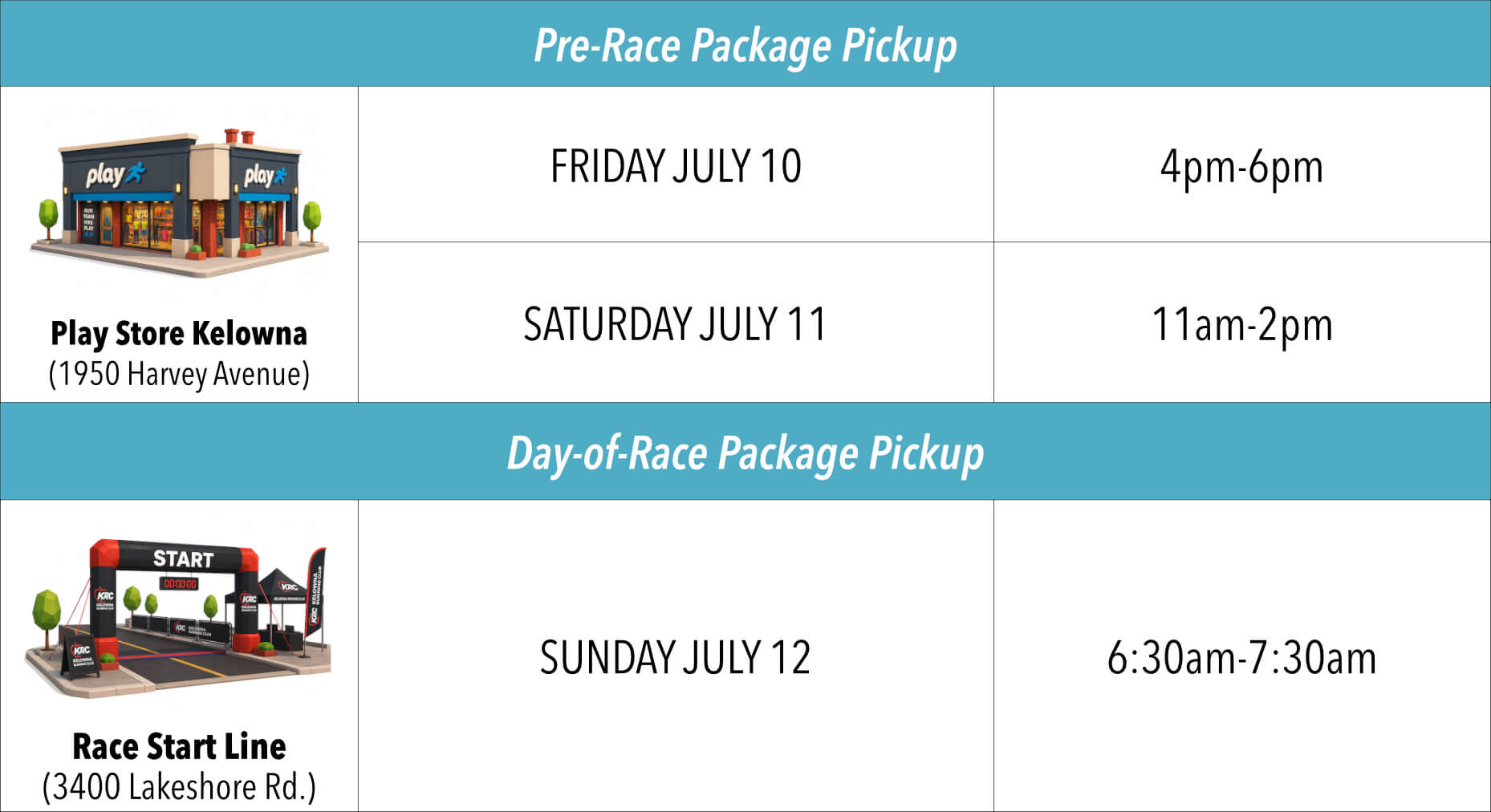
Task: Select the 6:30am-7:30am time cell
Action: [1242, 656]
